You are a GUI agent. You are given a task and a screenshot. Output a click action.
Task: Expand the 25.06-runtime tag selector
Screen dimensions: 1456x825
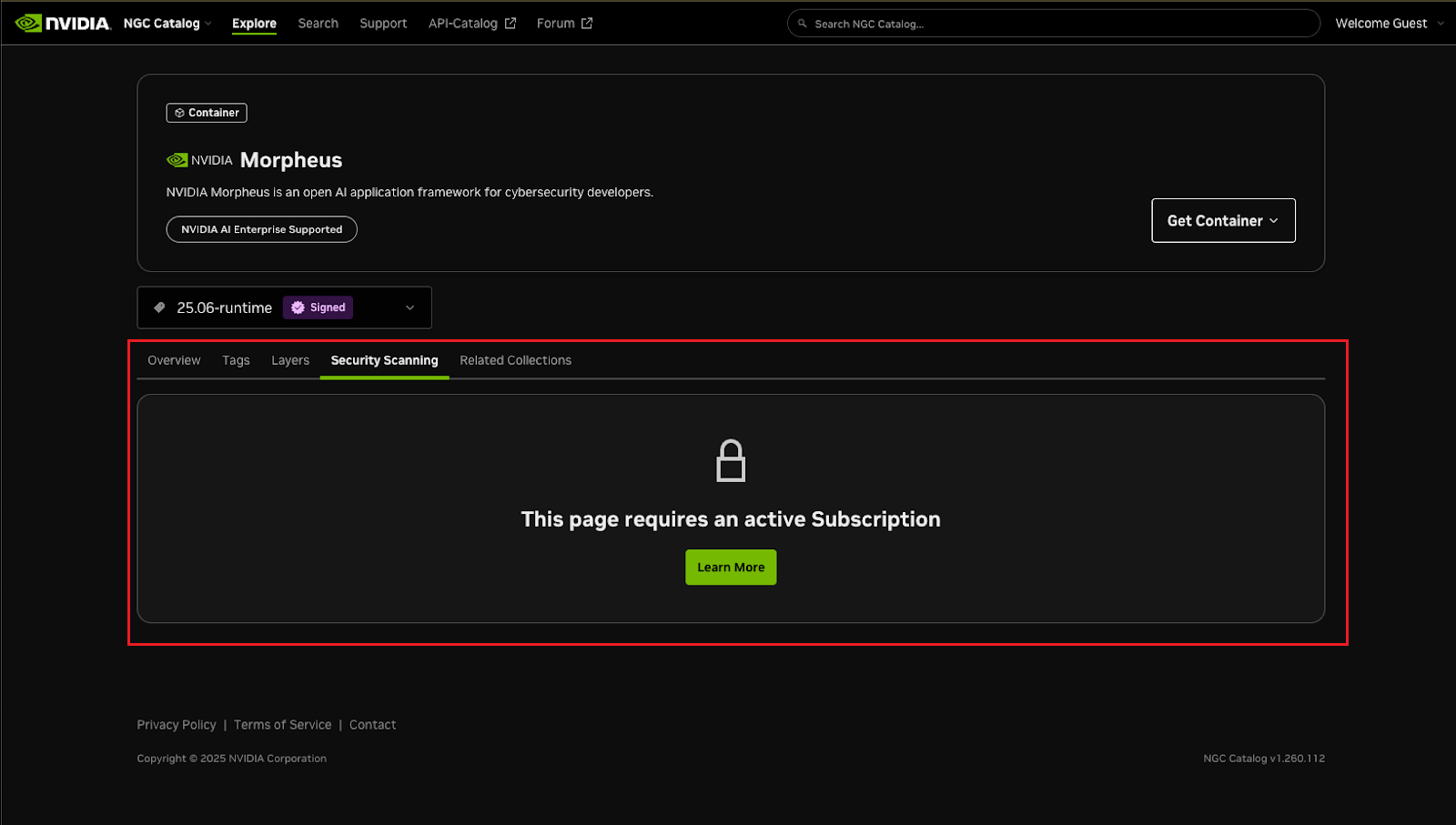tap(284, 307)
